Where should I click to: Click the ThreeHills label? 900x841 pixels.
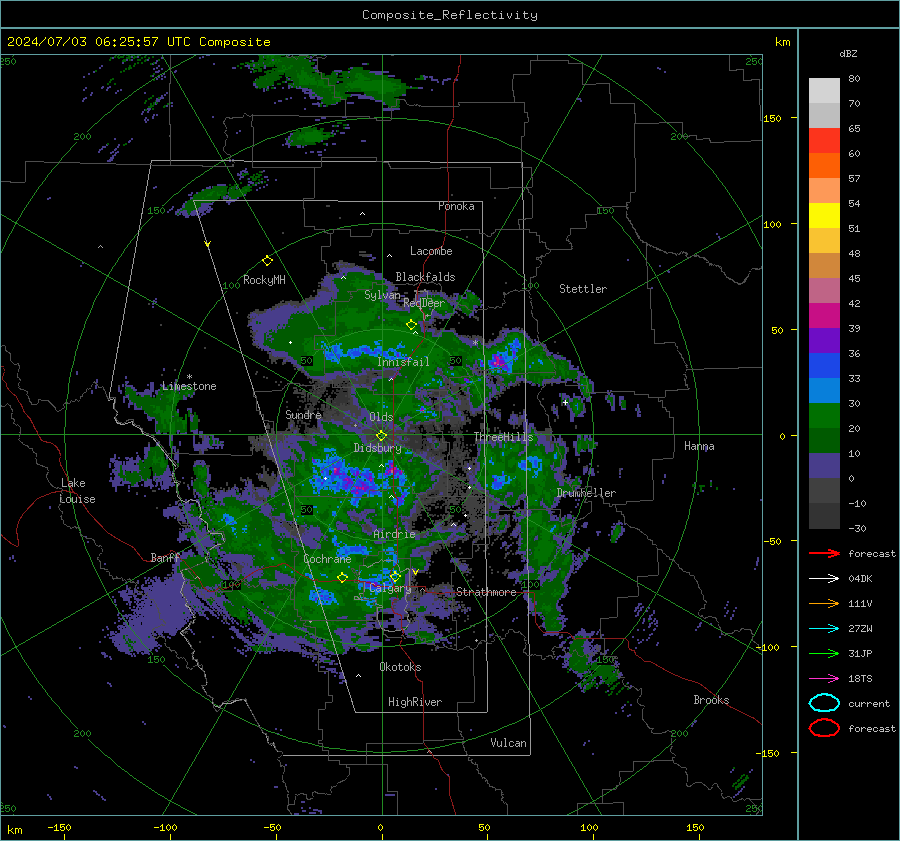(x=503, y=437)
